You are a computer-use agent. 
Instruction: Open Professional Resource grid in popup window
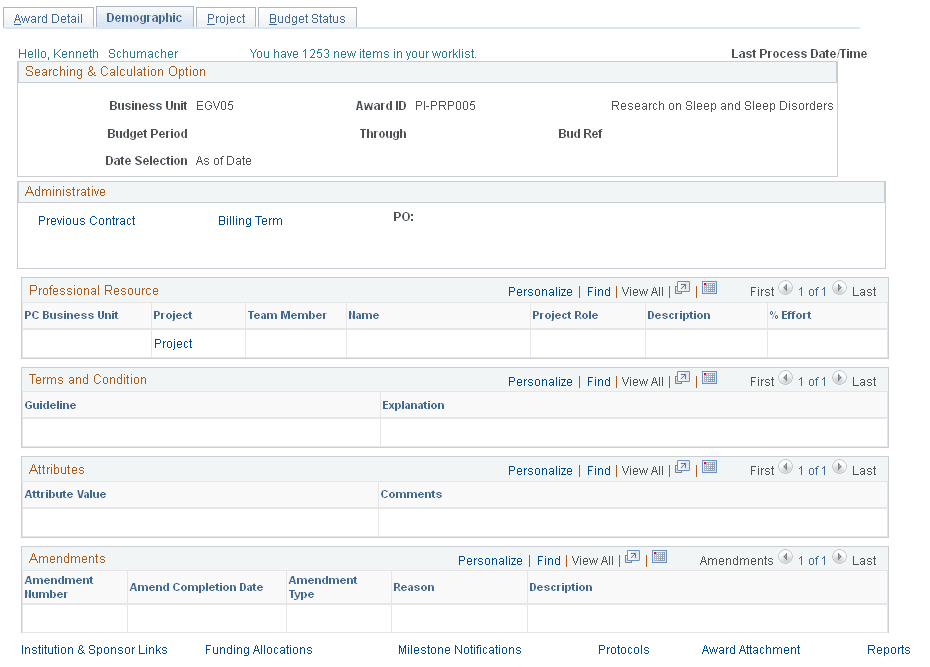coord(683,288)
